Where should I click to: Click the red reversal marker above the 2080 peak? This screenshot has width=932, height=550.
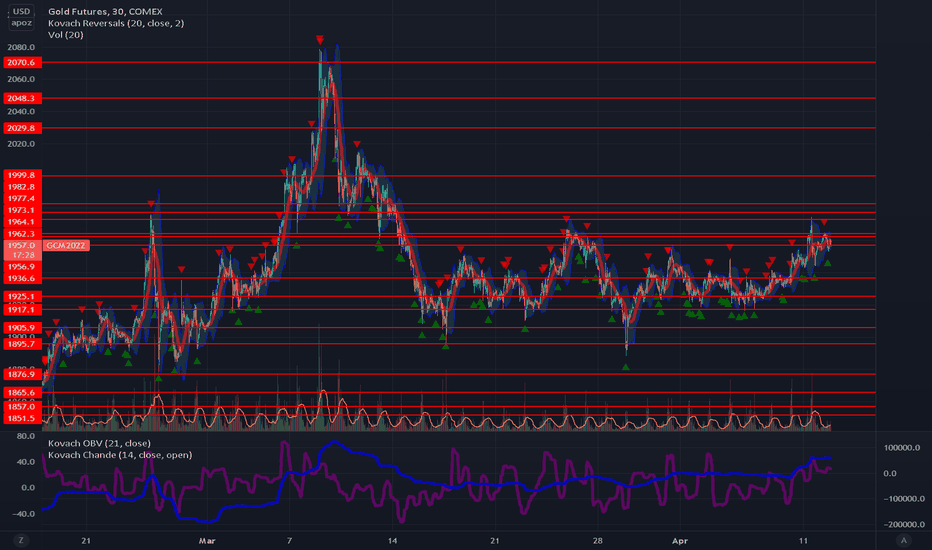[320, 40]
